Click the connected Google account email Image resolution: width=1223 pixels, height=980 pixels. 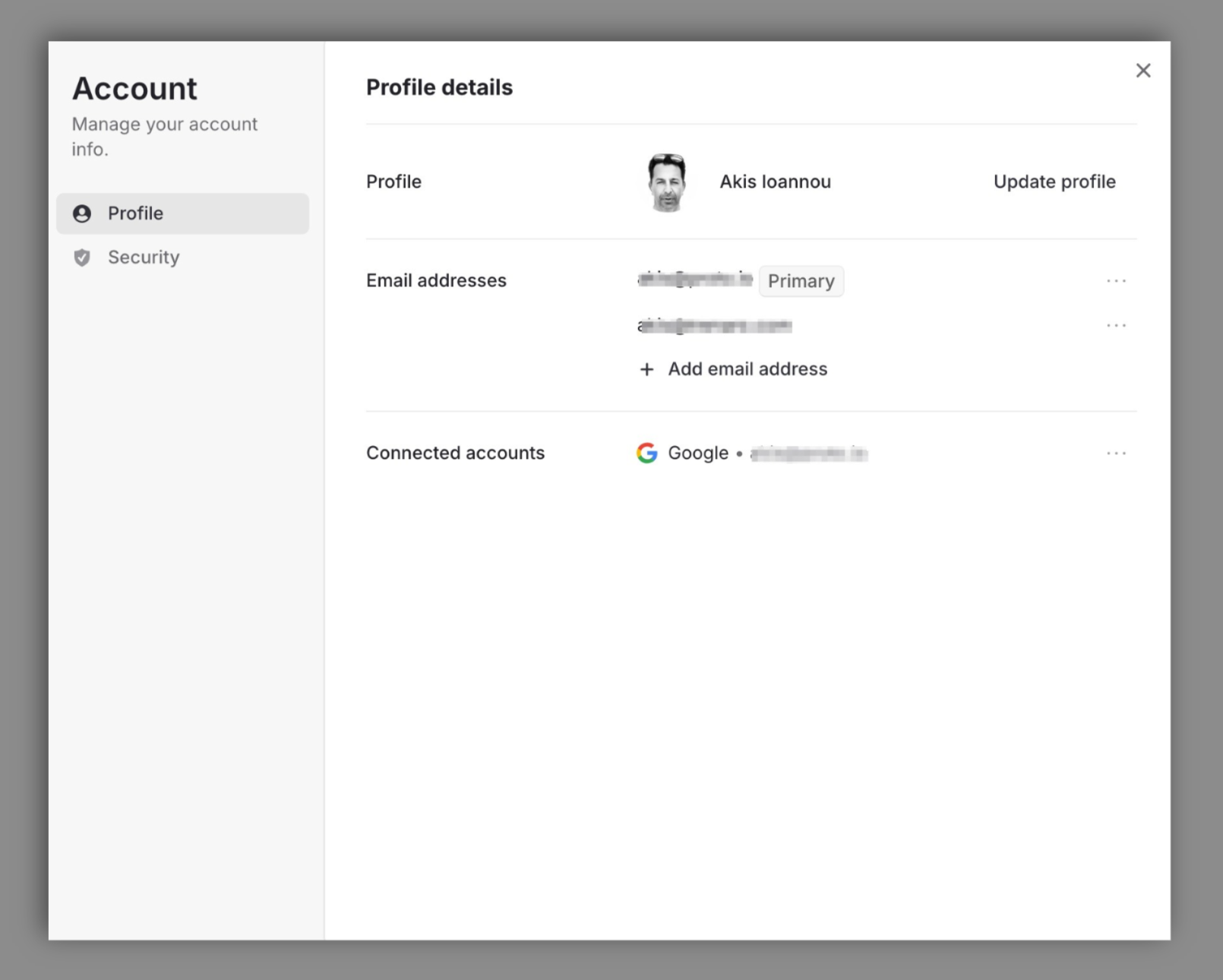click(807, 454)
